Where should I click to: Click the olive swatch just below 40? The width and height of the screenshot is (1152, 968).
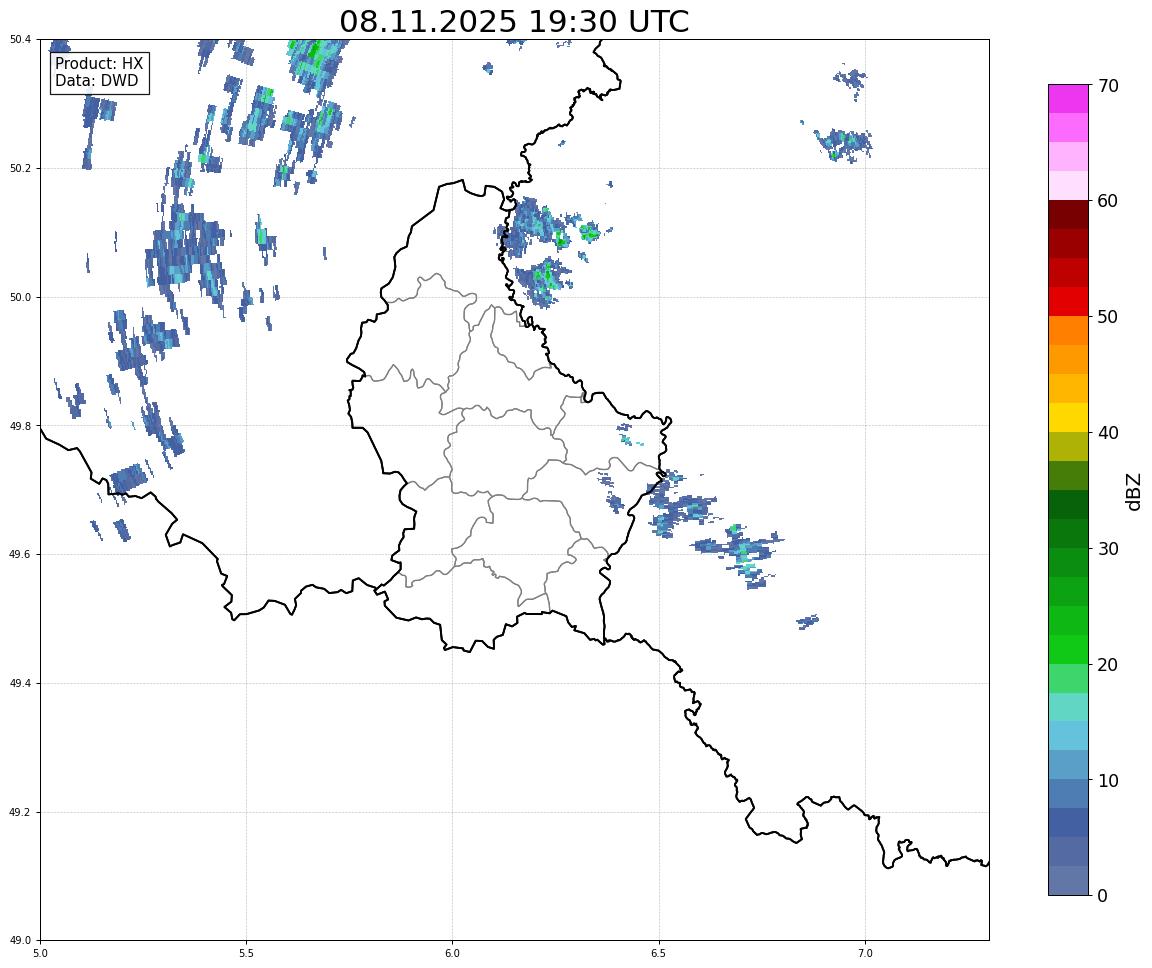click(x=1068, y=447)
